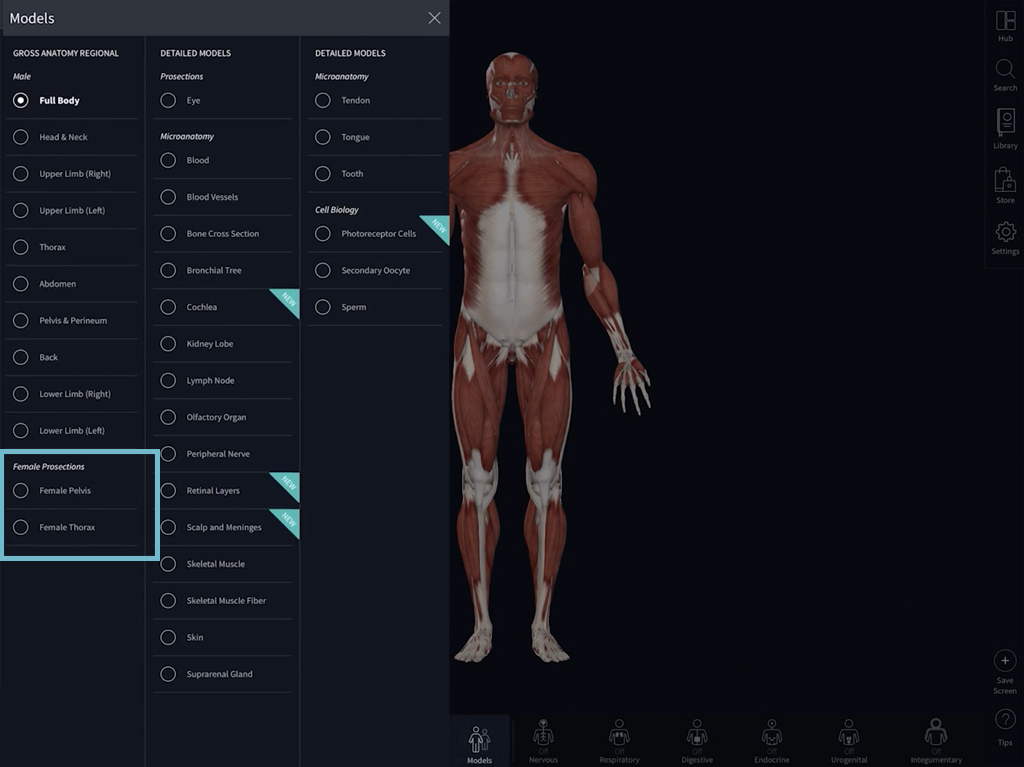1024x767 pixels.
Task: Toggle the Endocrine system icon
Action: click(x=772, y=734)
